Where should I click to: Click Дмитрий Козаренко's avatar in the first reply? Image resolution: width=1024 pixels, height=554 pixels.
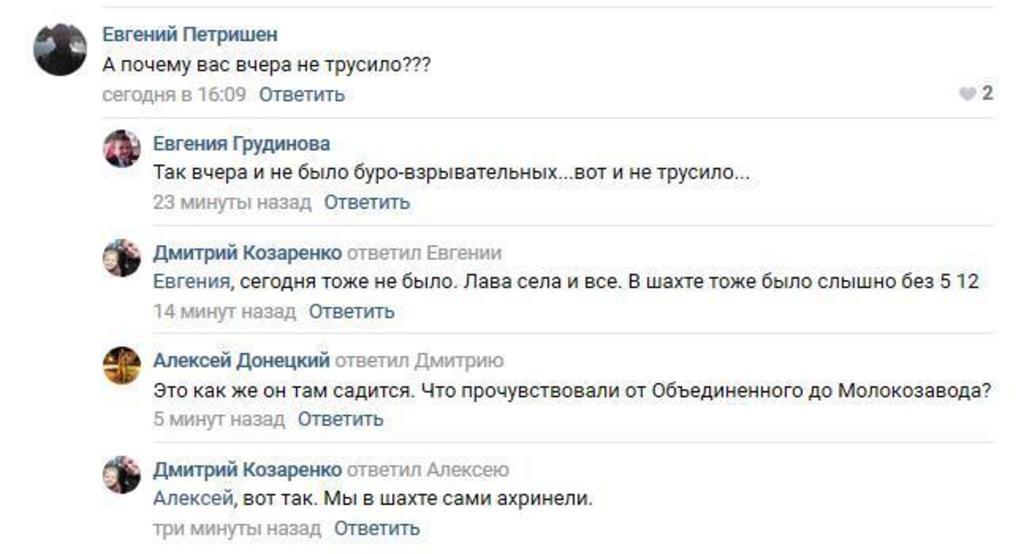pos(122,257)
